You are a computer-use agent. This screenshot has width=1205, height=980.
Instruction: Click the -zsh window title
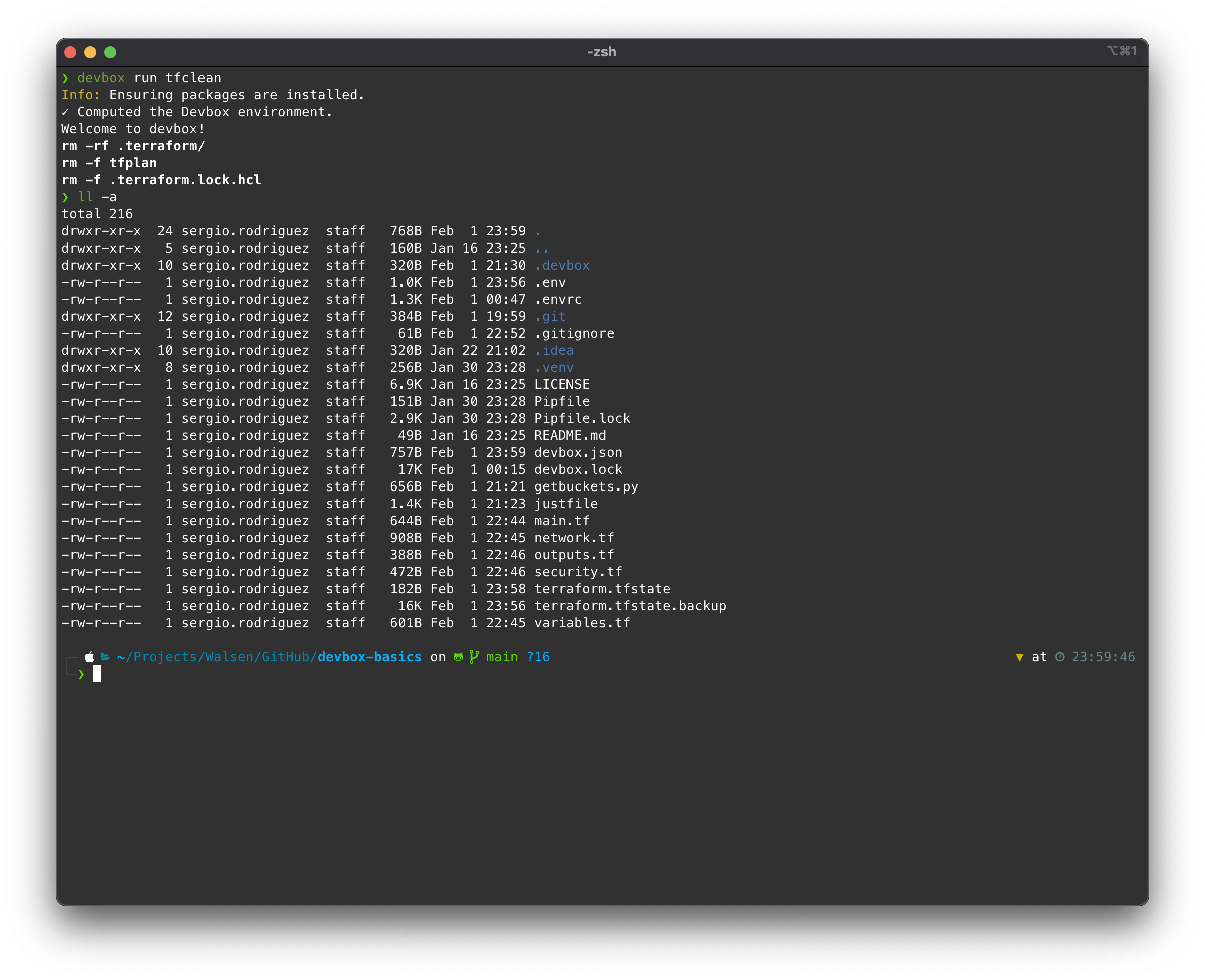[x=602, y=52]
